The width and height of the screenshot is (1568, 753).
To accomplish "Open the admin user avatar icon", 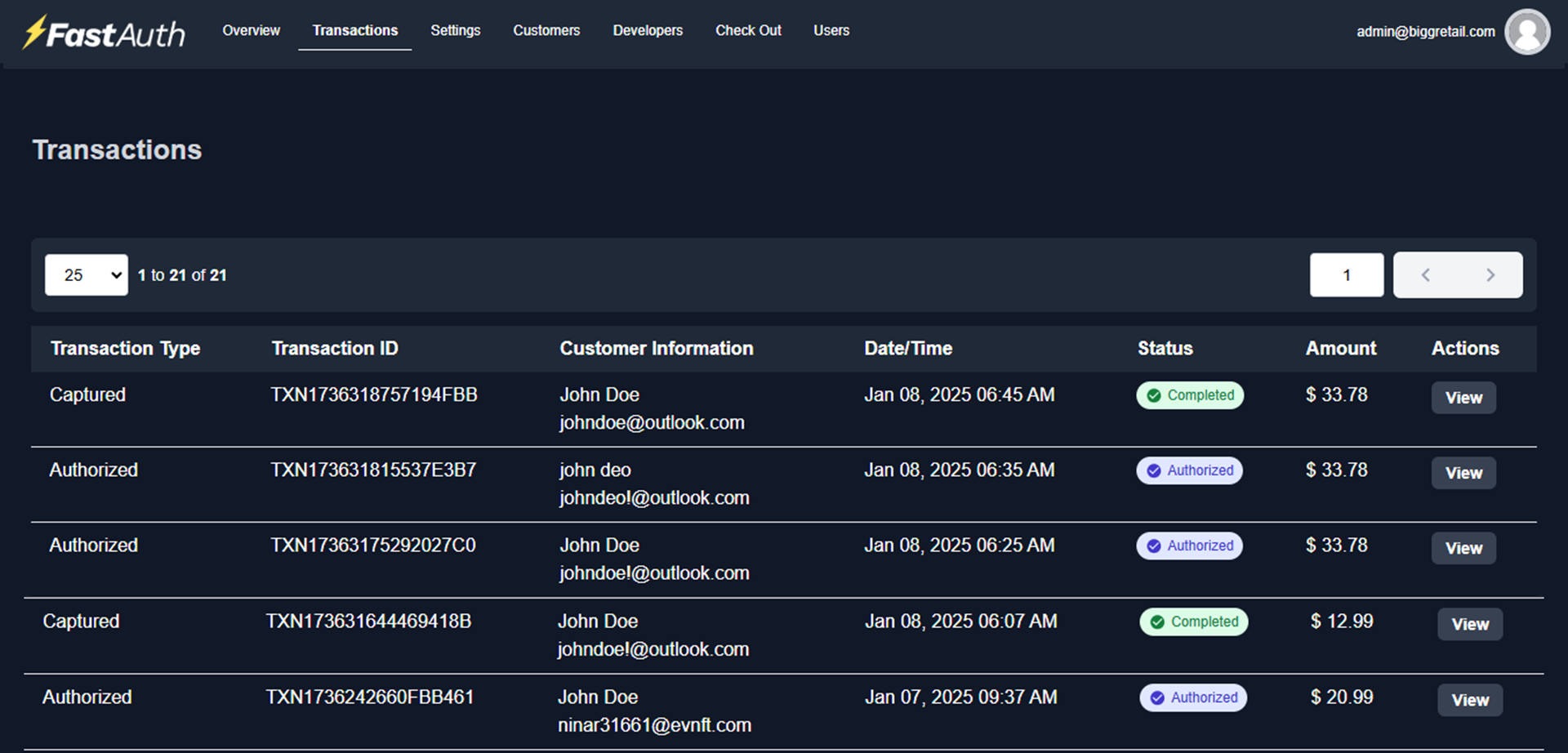I will coord(1526,32).
